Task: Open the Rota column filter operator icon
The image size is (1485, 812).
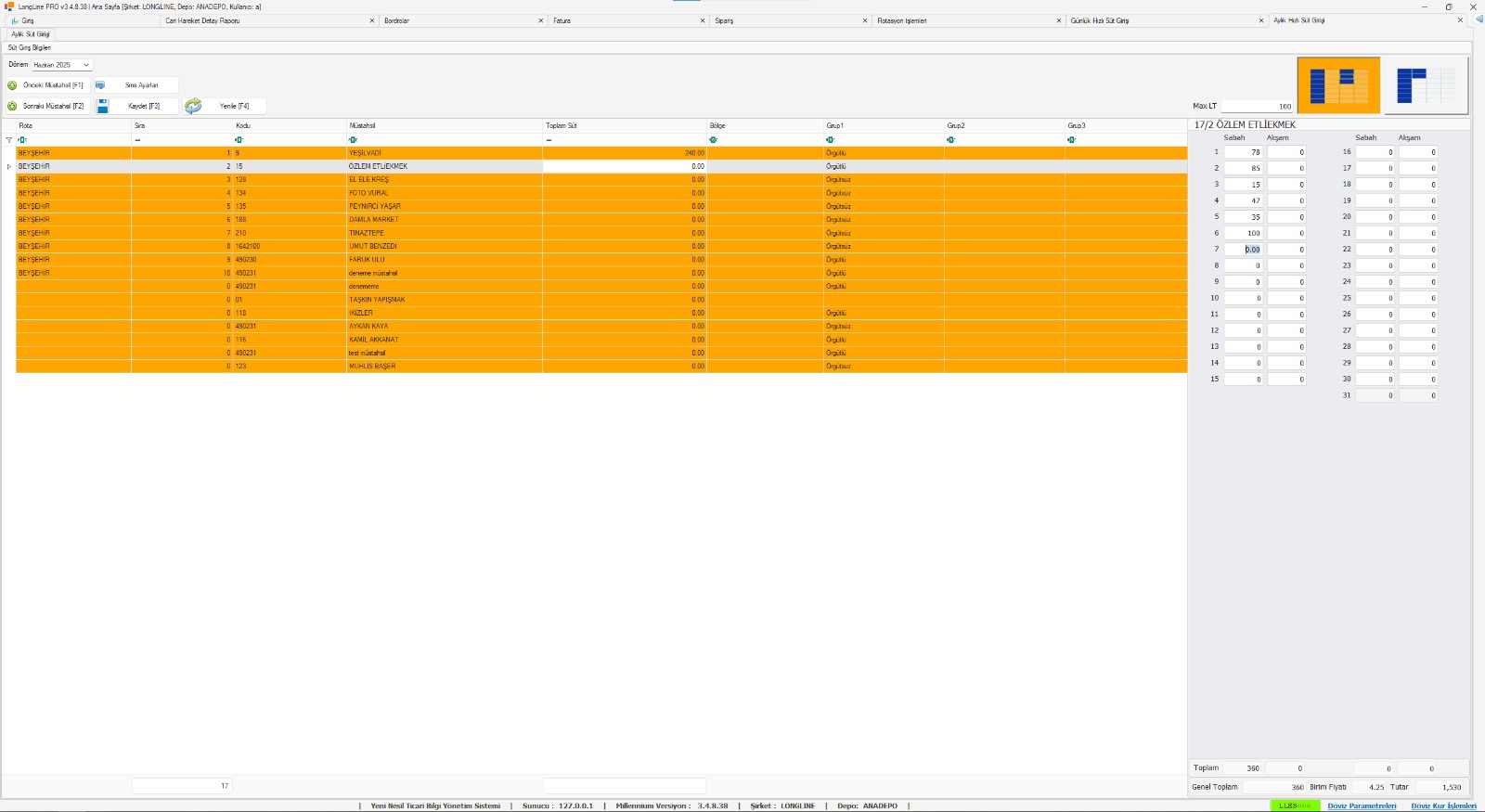Action: [x=22, y=140]
